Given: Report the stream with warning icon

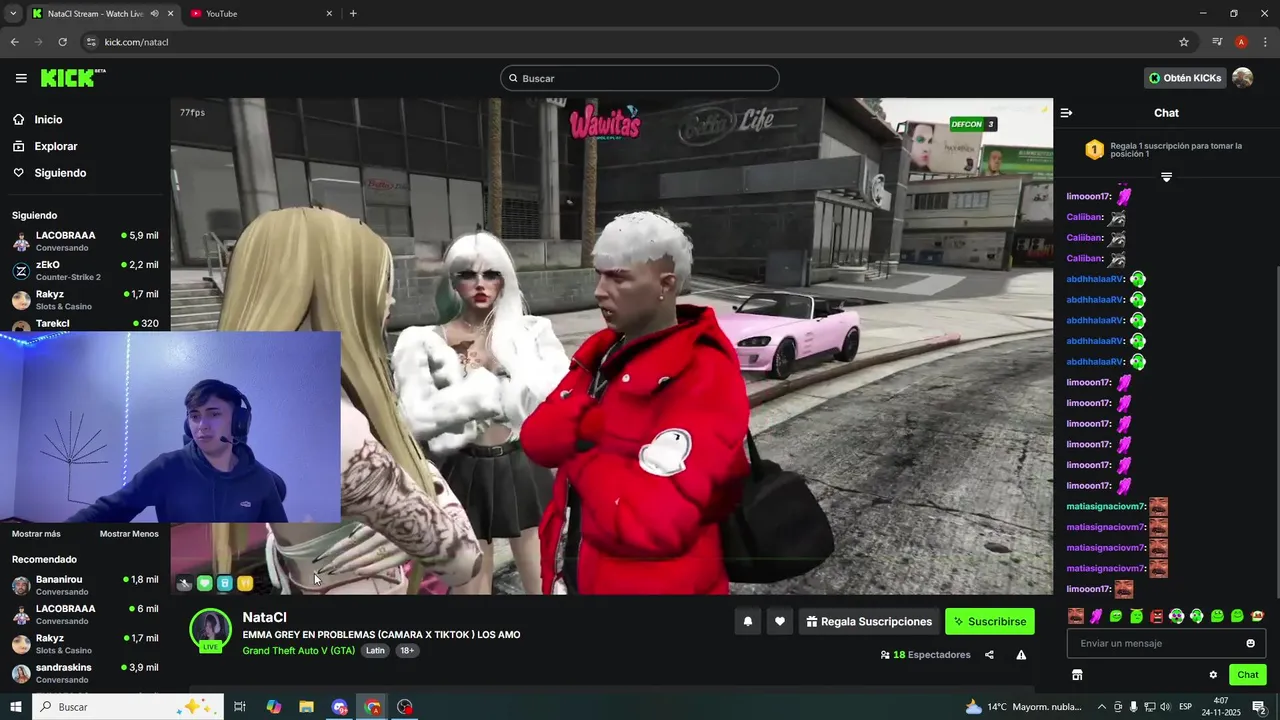Looking at the screenshot, I should click(x=1021, y=655).
